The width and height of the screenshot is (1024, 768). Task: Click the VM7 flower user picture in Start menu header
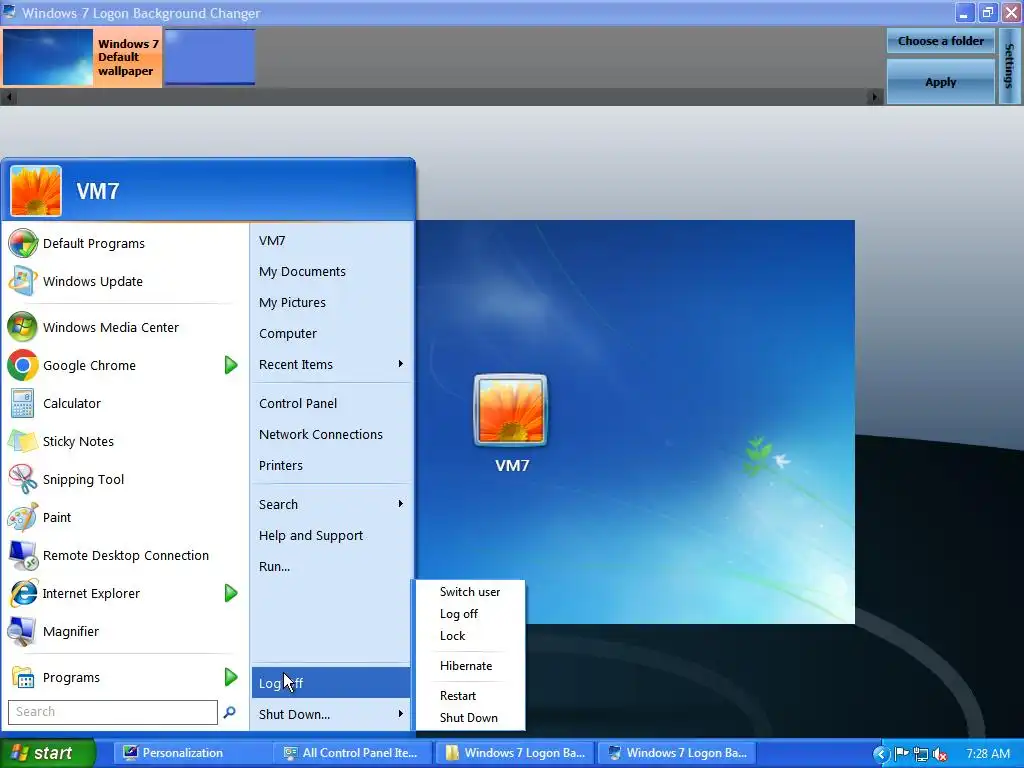click(36, 191)
